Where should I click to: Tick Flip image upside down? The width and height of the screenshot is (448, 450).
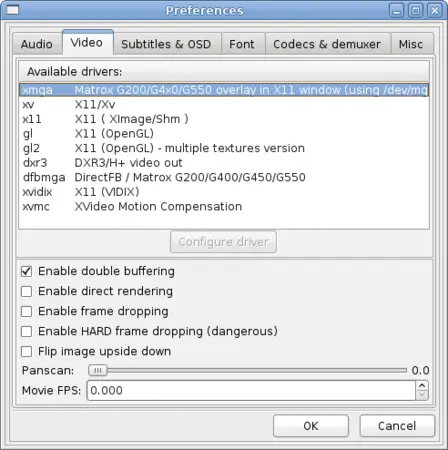coord(26,351)
